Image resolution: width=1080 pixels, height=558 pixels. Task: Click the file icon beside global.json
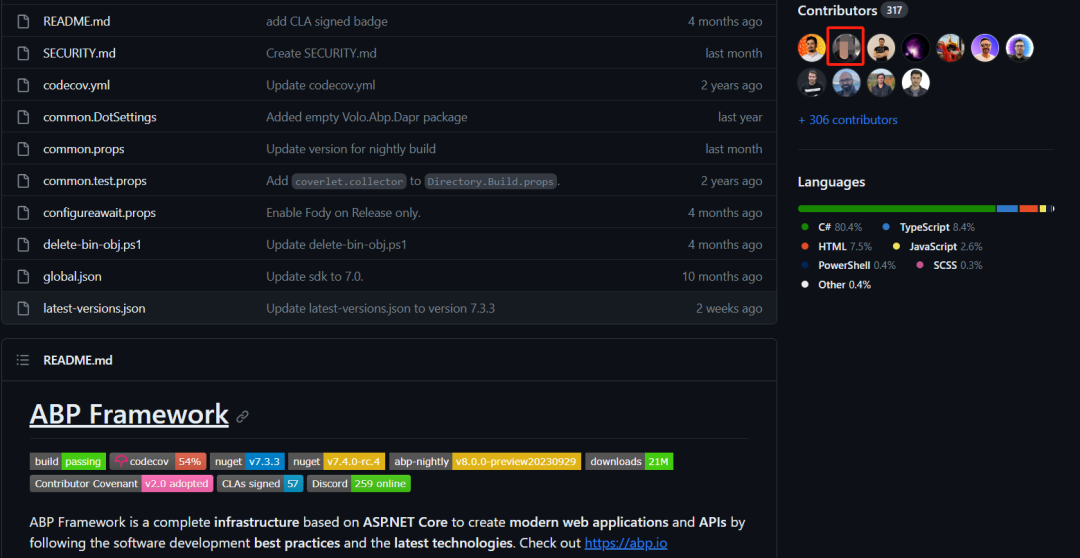coord(23,276)
